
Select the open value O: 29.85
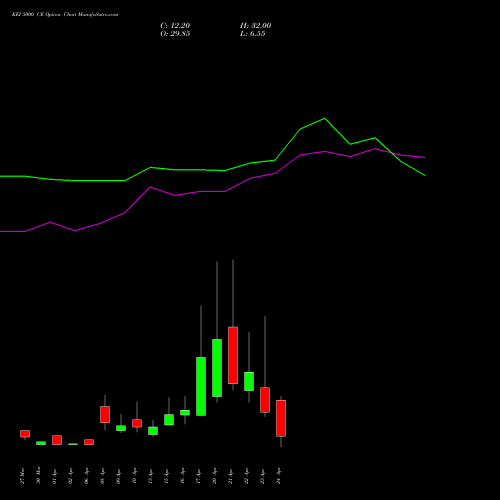point(175,34)
